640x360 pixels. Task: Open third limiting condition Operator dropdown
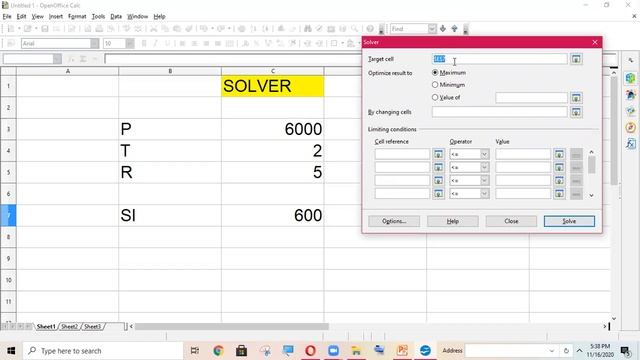pos(484,180)
